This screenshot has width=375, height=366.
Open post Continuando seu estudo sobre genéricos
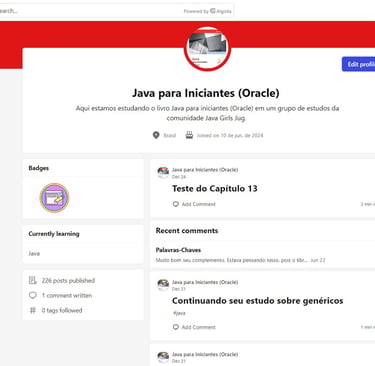tap(258, 301)
